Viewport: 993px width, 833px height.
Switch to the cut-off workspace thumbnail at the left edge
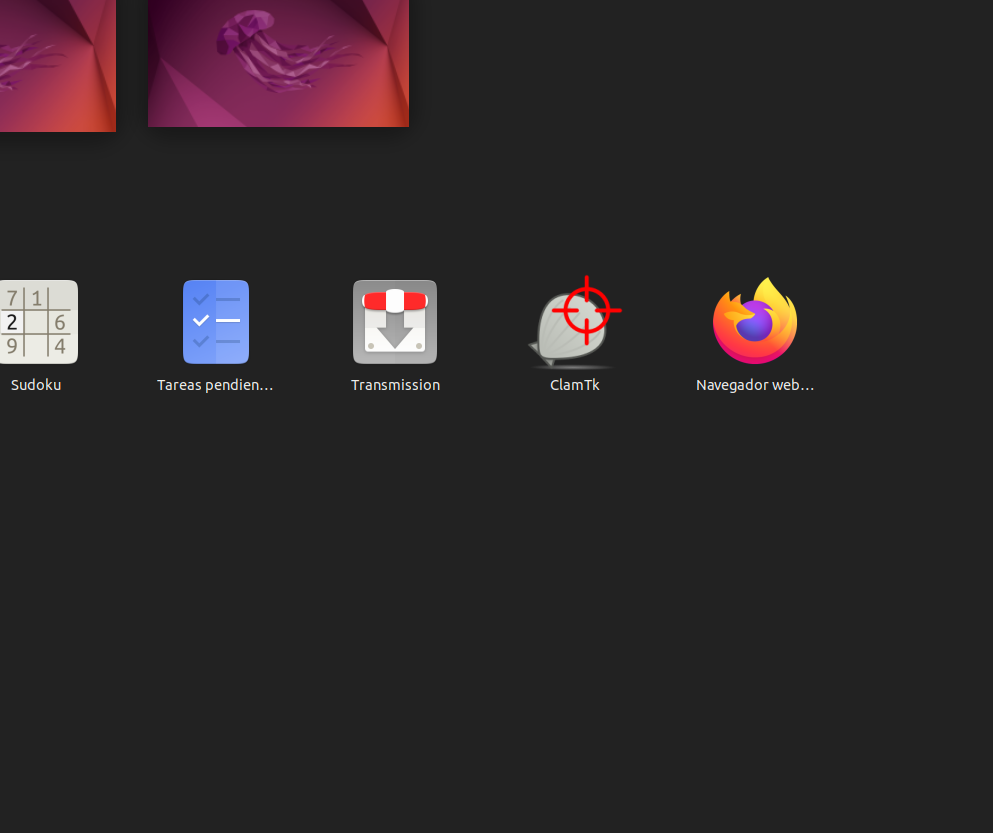[x=58, y=66]
